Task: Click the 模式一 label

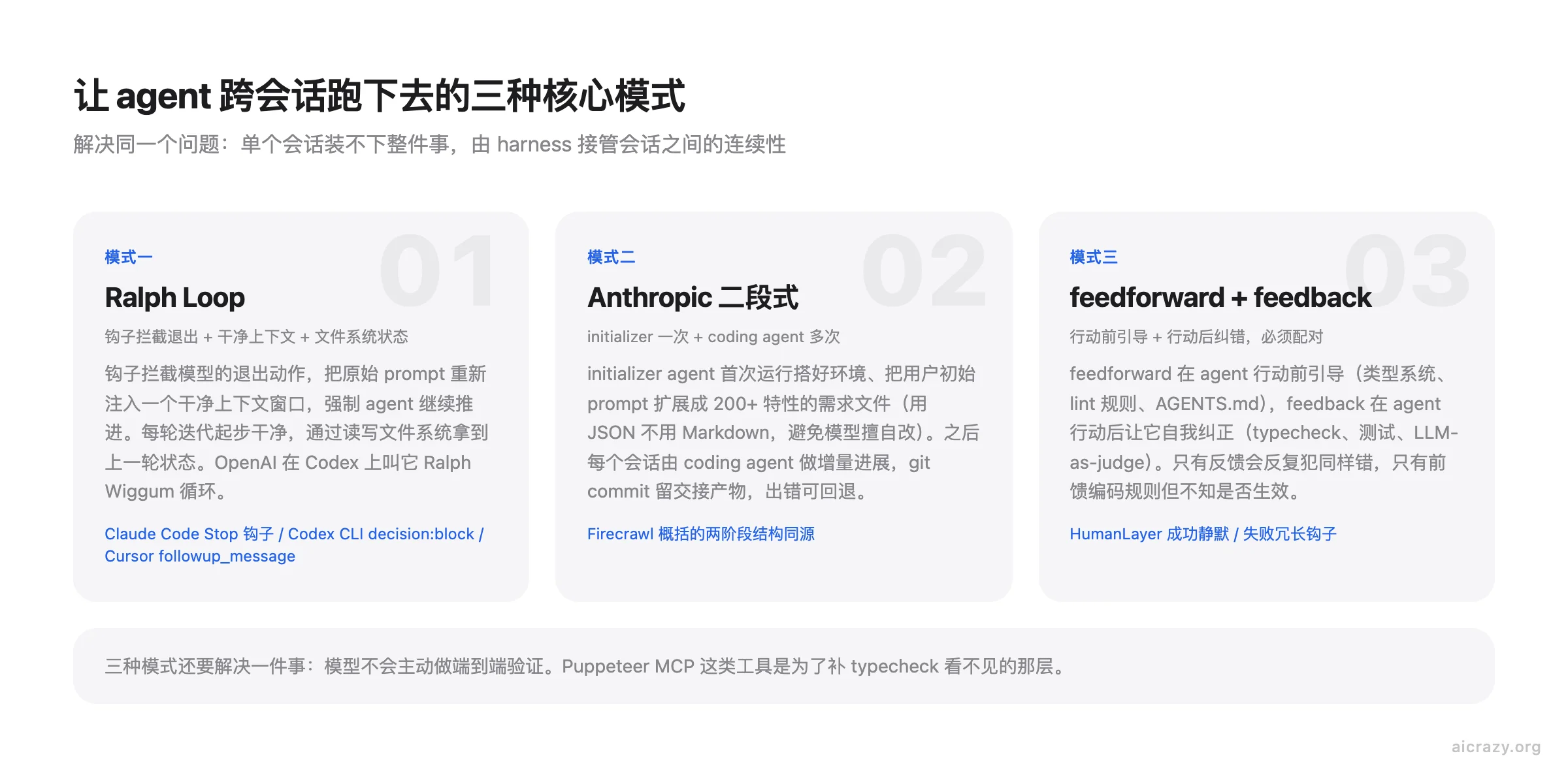Action: (x=129, y=257)
